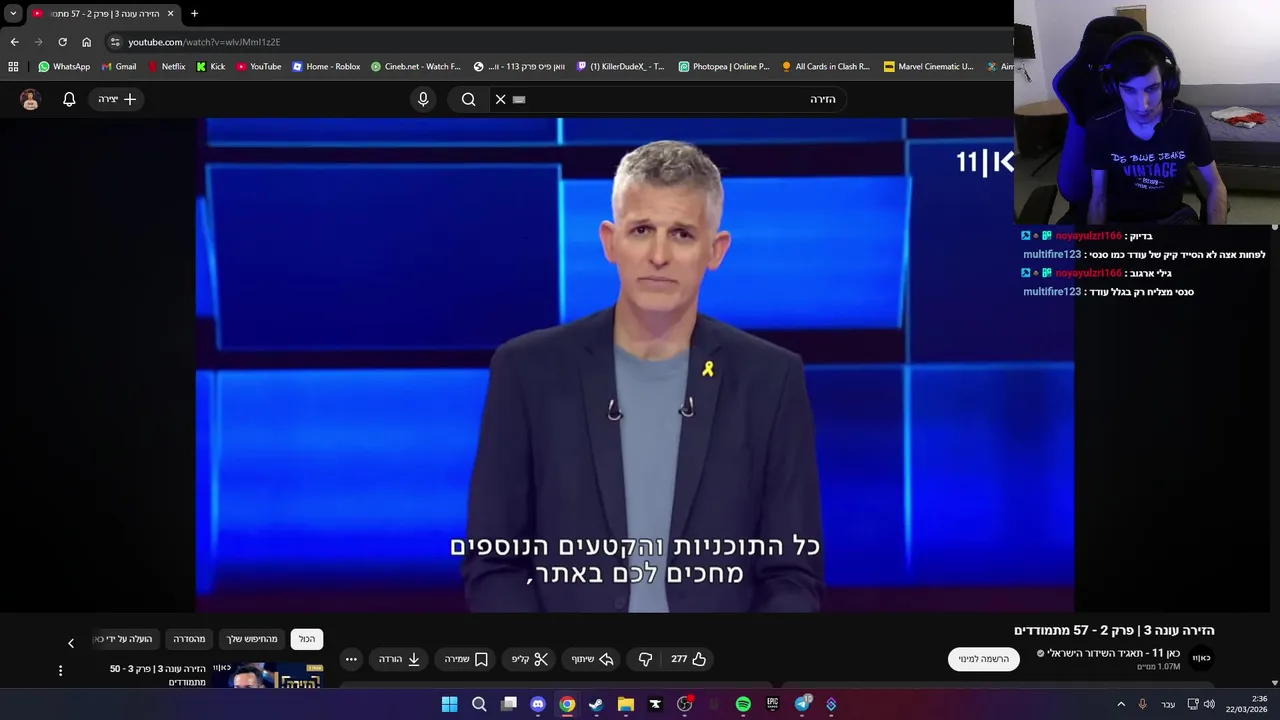Clear the YouTube search box with X

coord(501,99)
